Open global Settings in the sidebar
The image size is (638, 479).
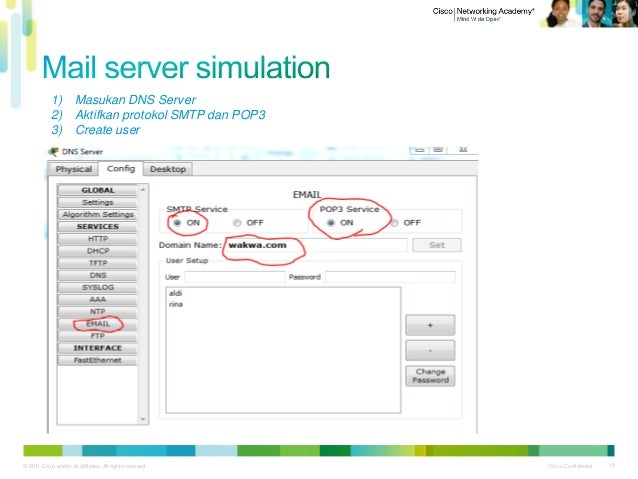point(98,202)
